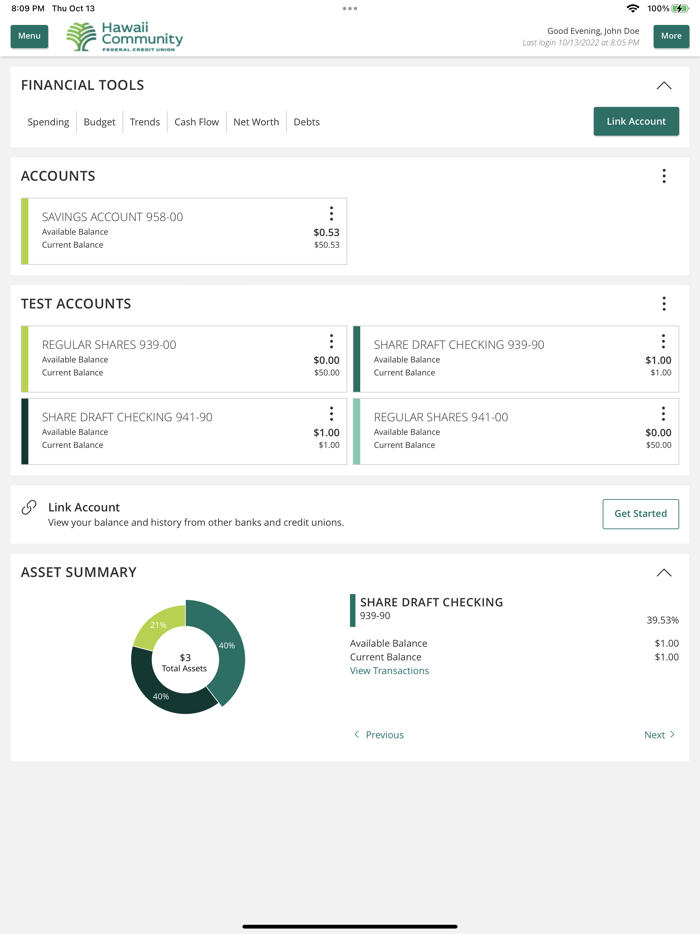
Task: Open options for Share Draft Checking 941-90
Action: (x=331, y=413)
